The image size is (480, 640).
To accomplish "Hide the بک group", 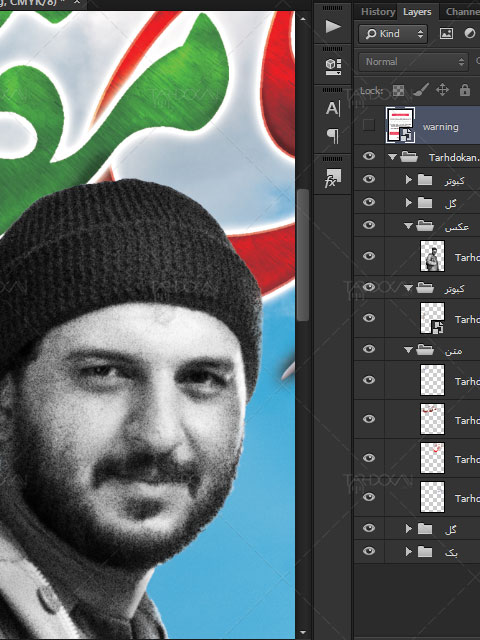I will (x=369, y=551).
